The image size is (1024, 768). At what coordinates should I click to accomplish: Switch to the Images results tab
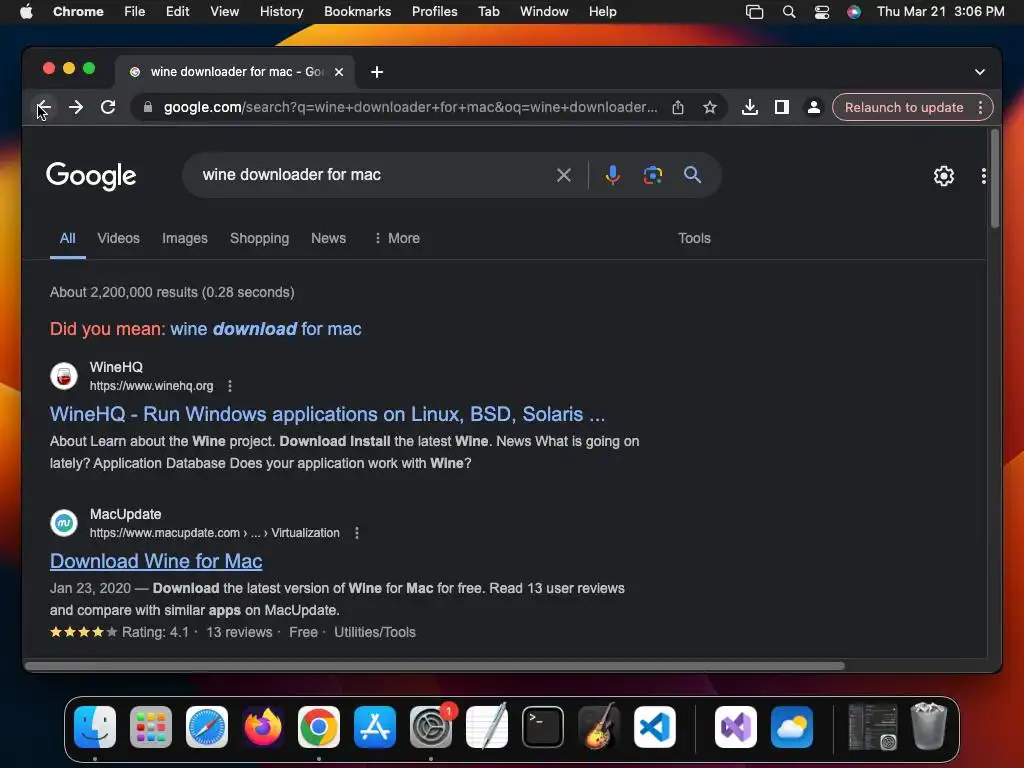[x=185, y=238]
